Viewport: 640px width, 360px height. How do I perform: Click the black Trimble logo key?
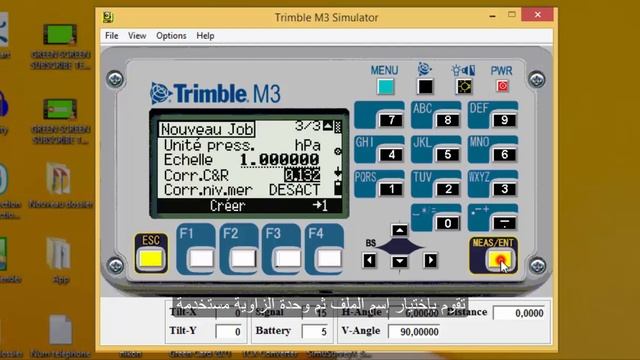tap(425, 87)
